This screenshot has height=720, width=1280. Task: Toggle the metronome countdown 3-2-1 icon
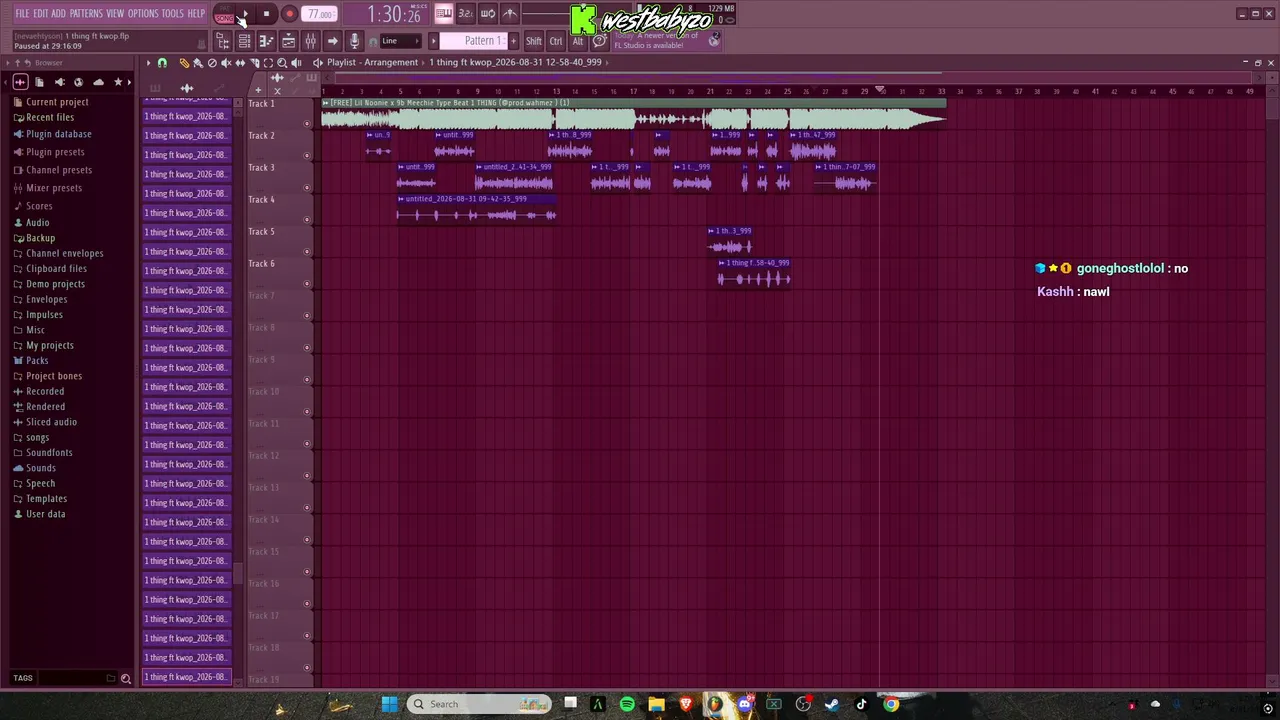click(x=465, y=14)
